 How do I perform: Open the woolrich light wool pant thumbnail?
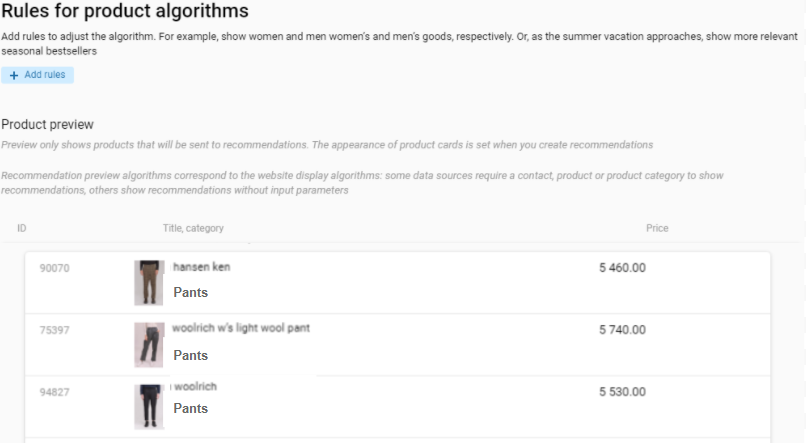point(149,345)
